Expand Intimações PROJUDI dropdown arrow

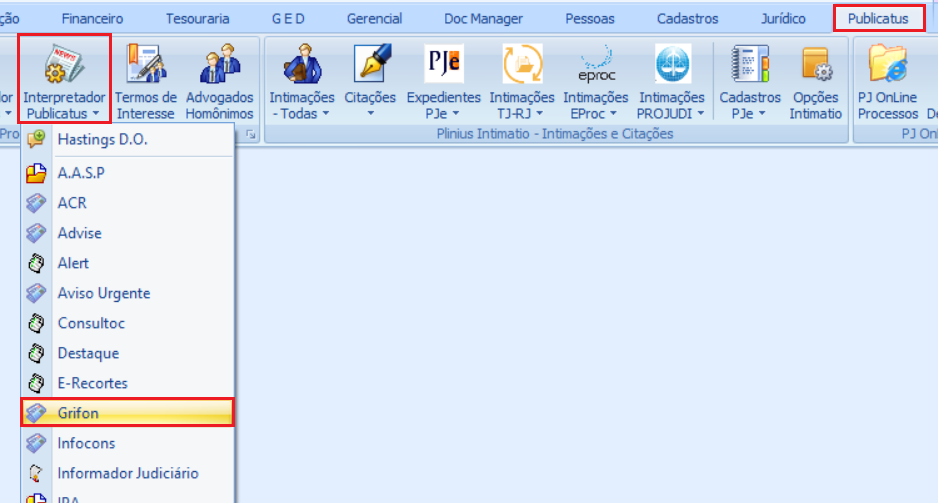[701, 114]
